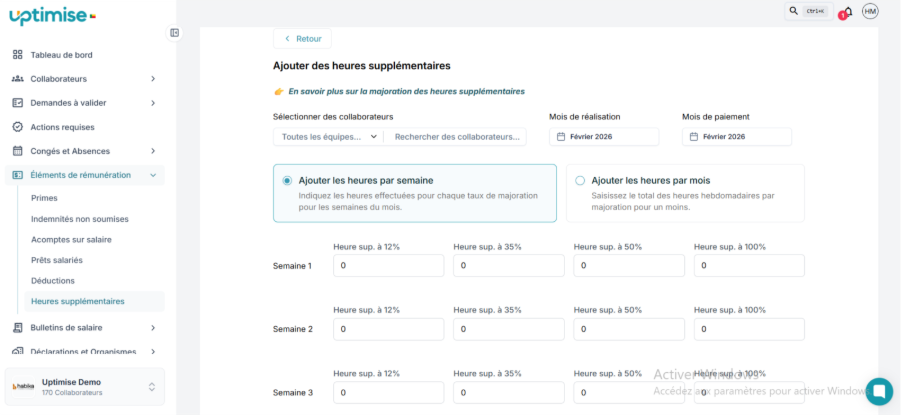
Task: Click Semaine 1 Heure sup. à 12% field
Action: [x=388, y=266]
